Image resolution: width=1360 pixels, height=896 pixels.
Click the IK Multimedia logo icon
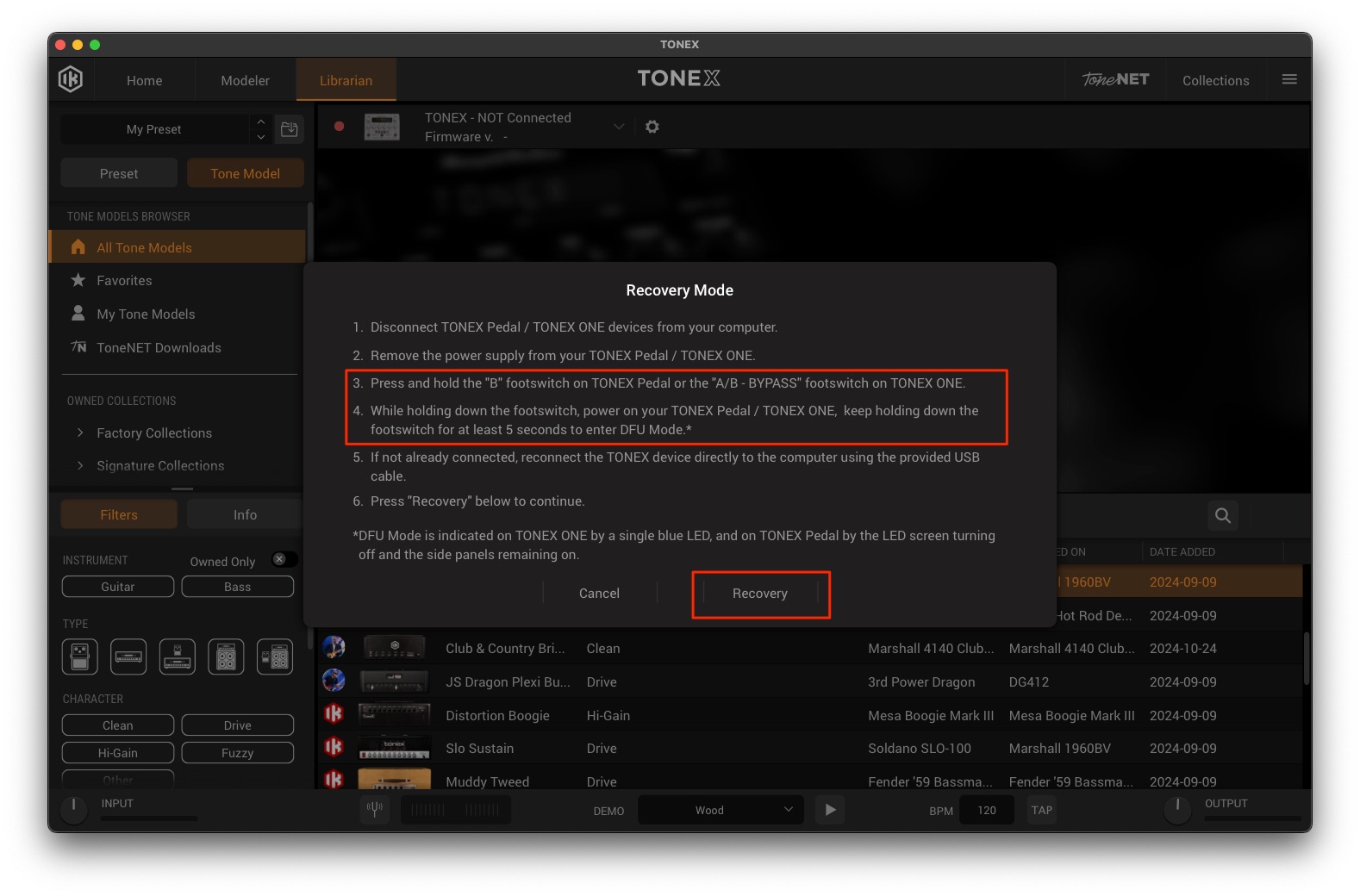[x=71, y=80]
